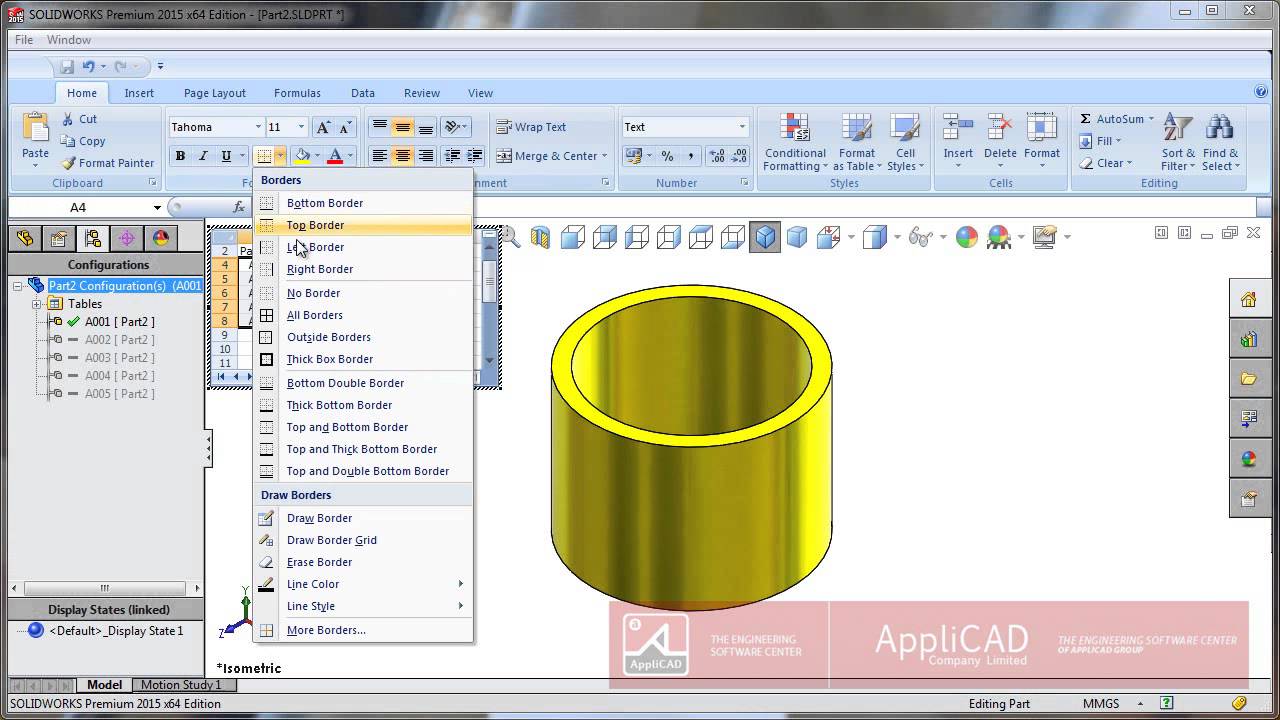Viewport: 1280px width, 720px height.
Task: Click More Borders... option
Action: [364, 630]
